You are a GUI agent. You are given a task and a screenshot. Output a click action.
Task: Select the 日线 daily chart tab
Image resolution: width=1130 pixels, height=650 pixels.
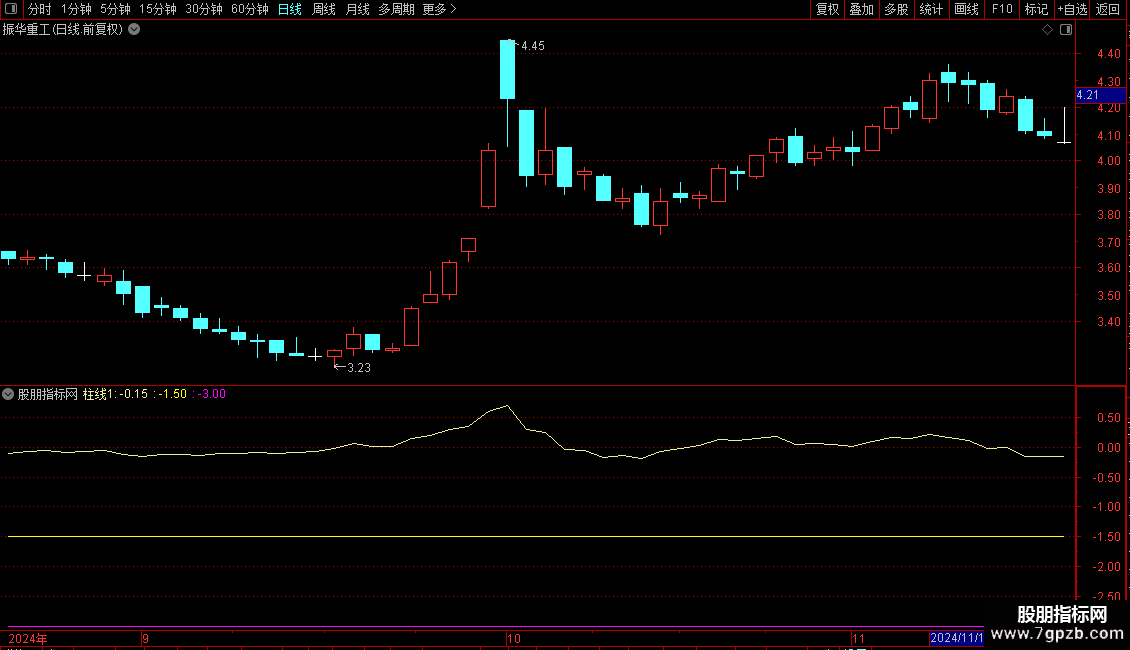290,9
